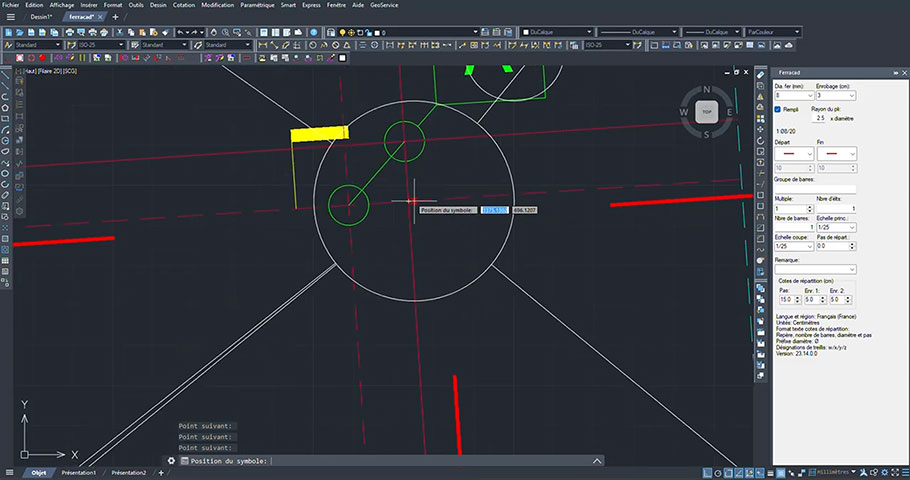Open the Dia. fer (mm) dropdown

794,95
